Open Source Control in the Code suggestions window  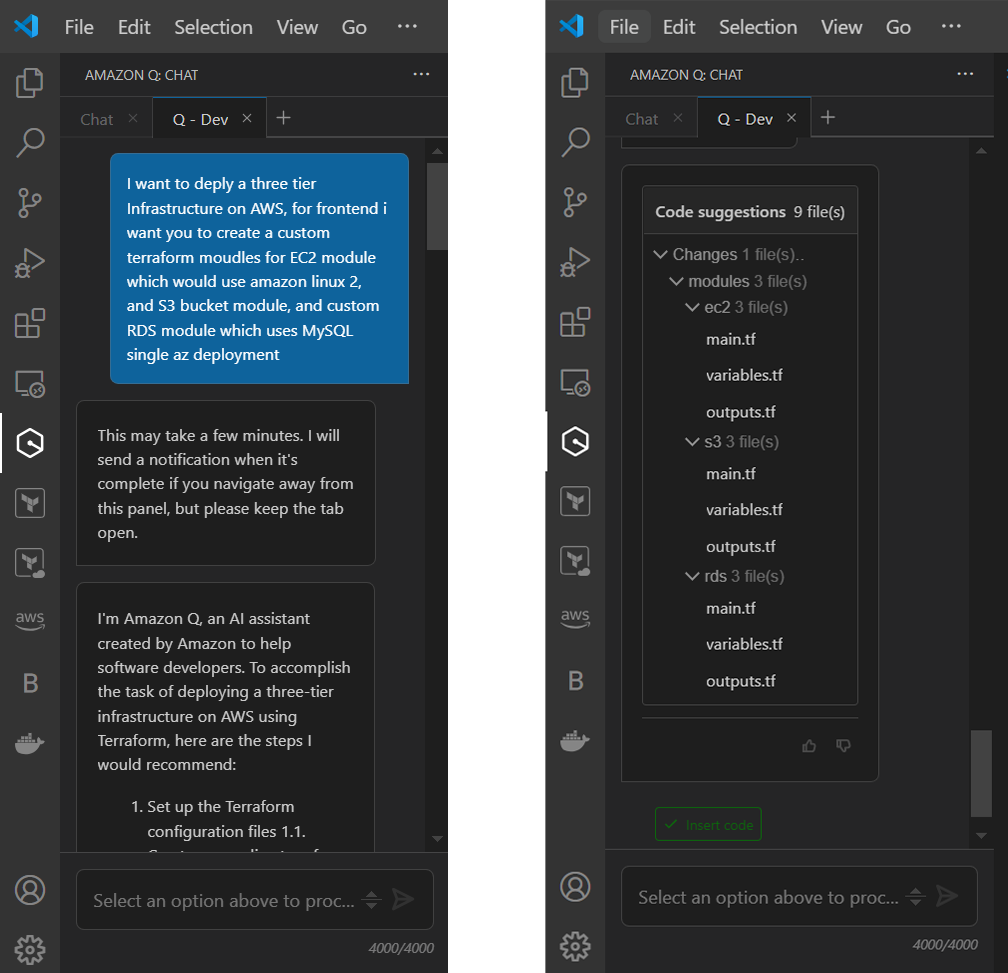(x=575, y=202)
